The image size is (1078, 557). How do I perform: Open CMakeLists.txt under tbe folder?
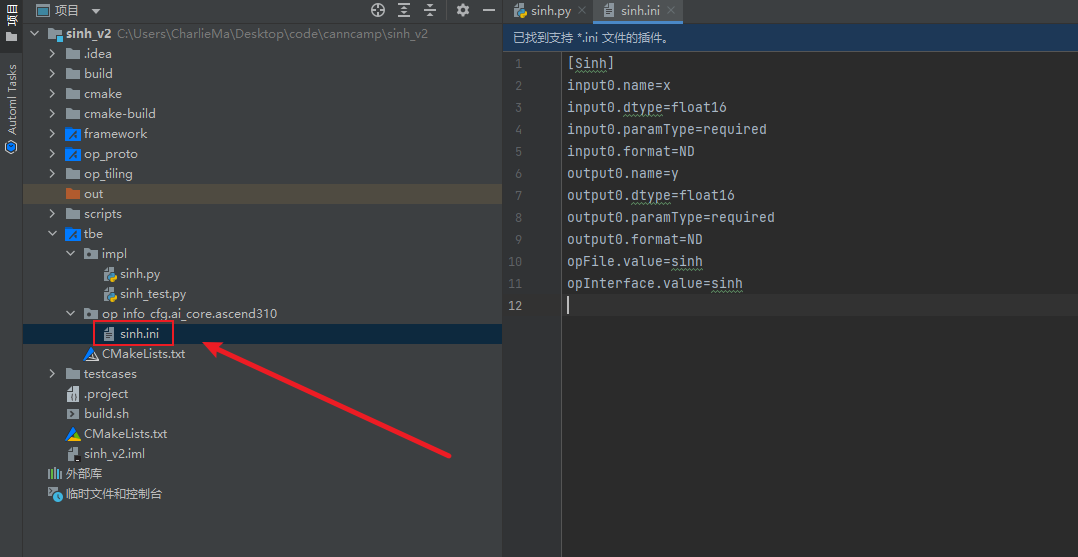coord(144,354)
